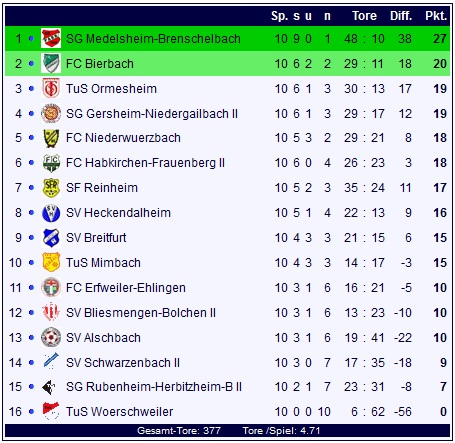Click the SV Heckendalheim blue crest
This screenshot has height=443, width=455.
51,213
